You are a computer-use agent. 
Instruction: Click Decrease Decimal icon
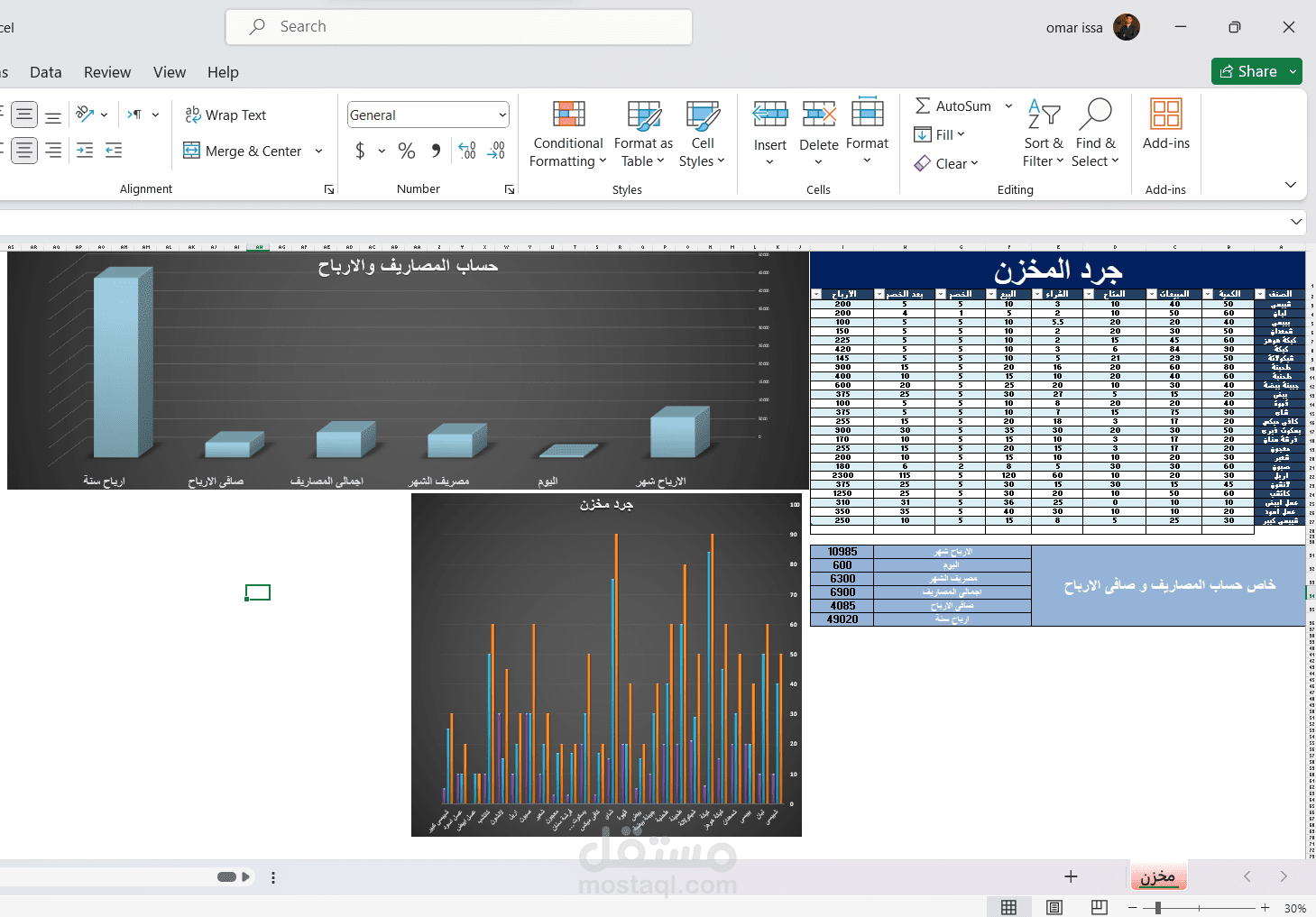[496, 151]
